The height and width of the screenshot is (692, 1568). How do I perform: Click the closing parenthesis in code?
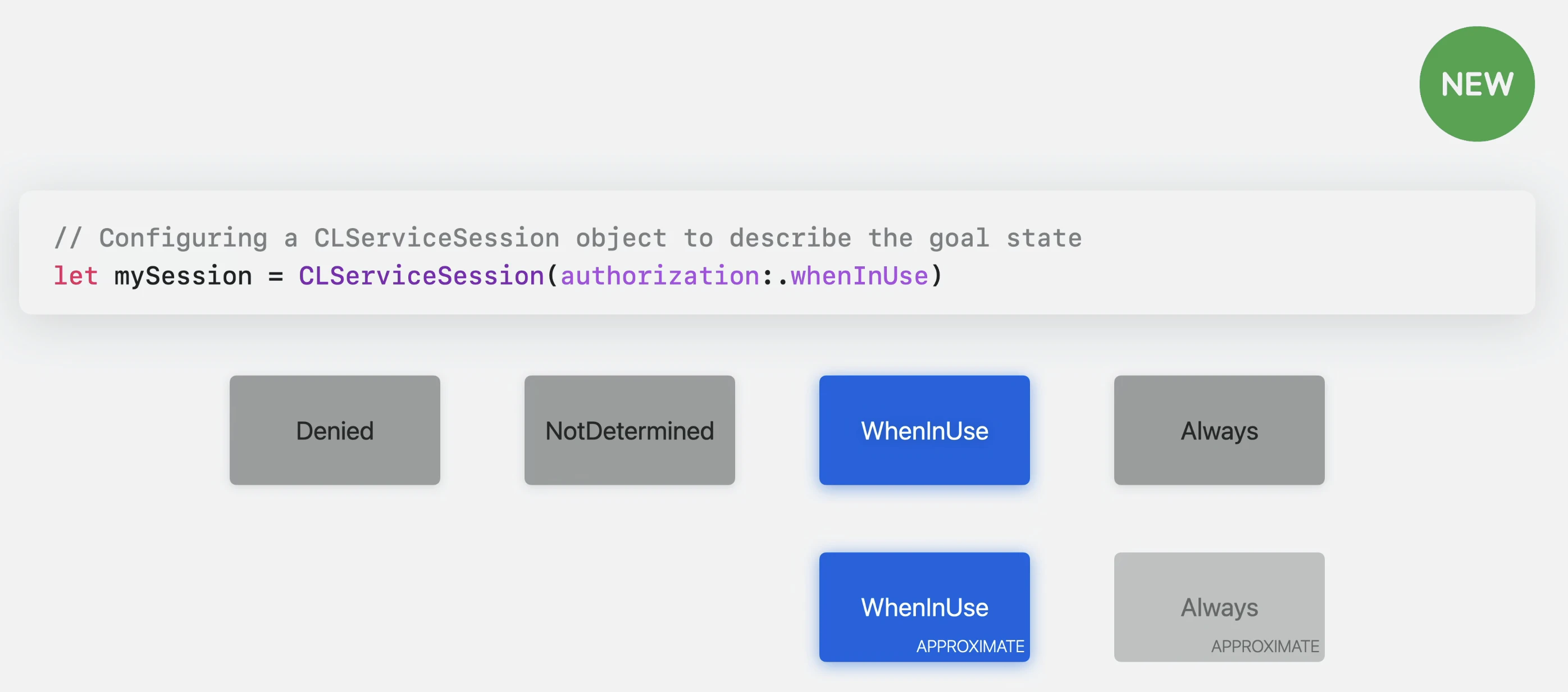937,276
